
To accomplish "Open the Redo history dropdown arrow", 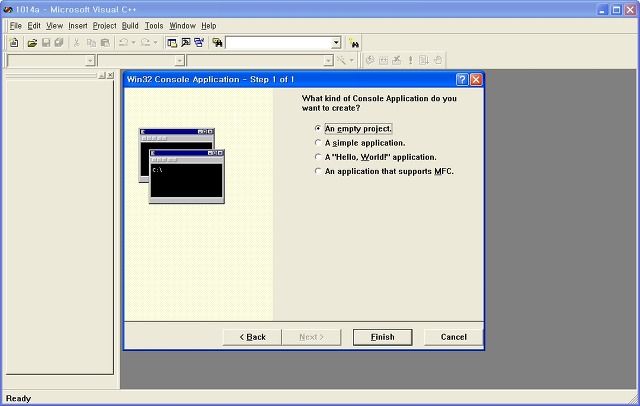I will pos(155,42).
